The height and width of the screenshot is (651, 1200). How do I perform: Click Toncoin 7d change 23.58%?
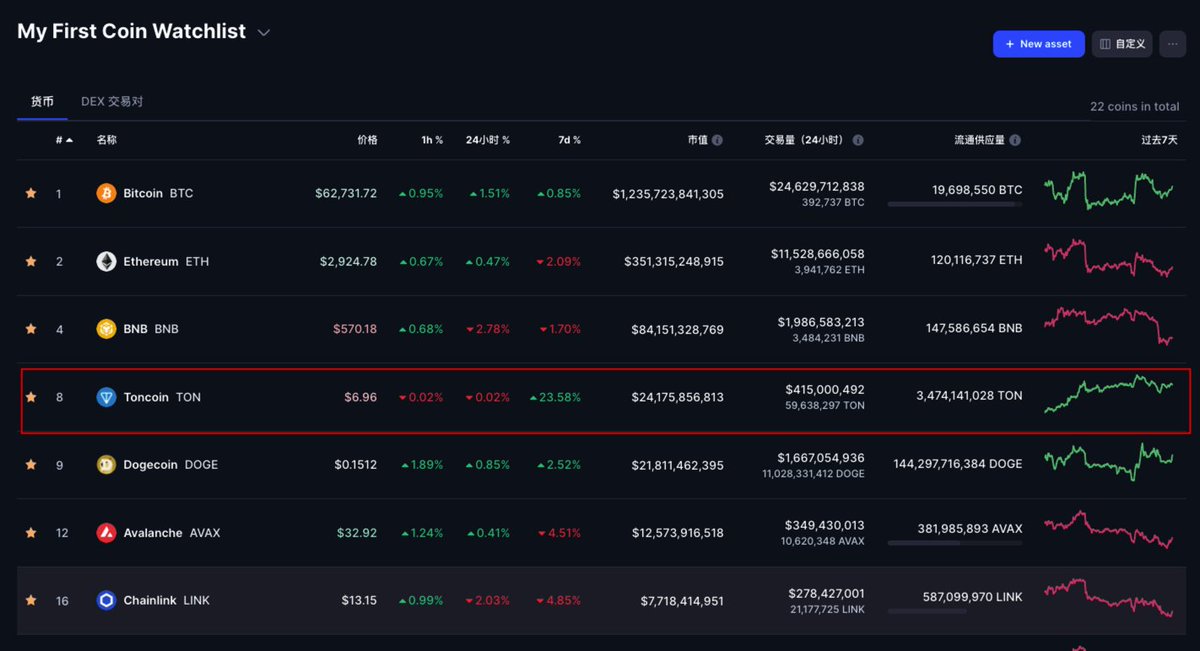(x=555, y=397)
